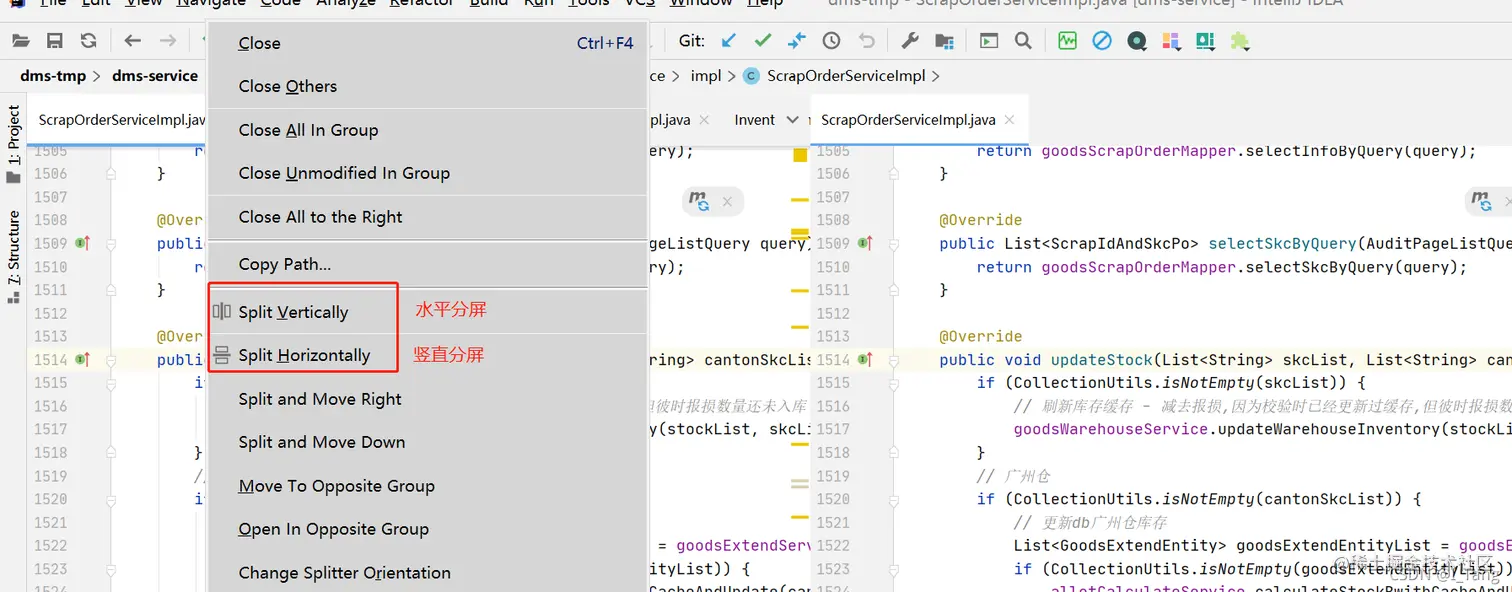The image size is (1512, 592).
Task: Select Move To Opposite Group
Action: [x=427, y=486]
